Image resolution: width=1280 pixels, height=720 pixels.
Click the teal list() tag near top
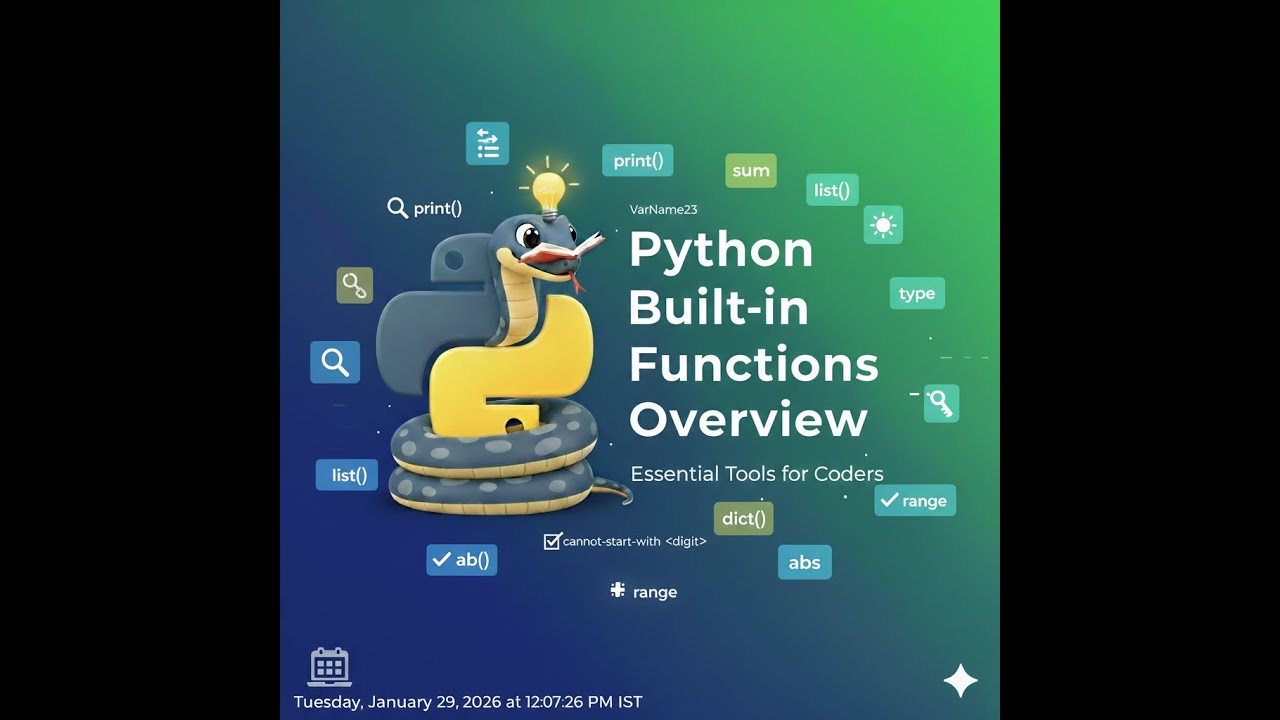832,190
